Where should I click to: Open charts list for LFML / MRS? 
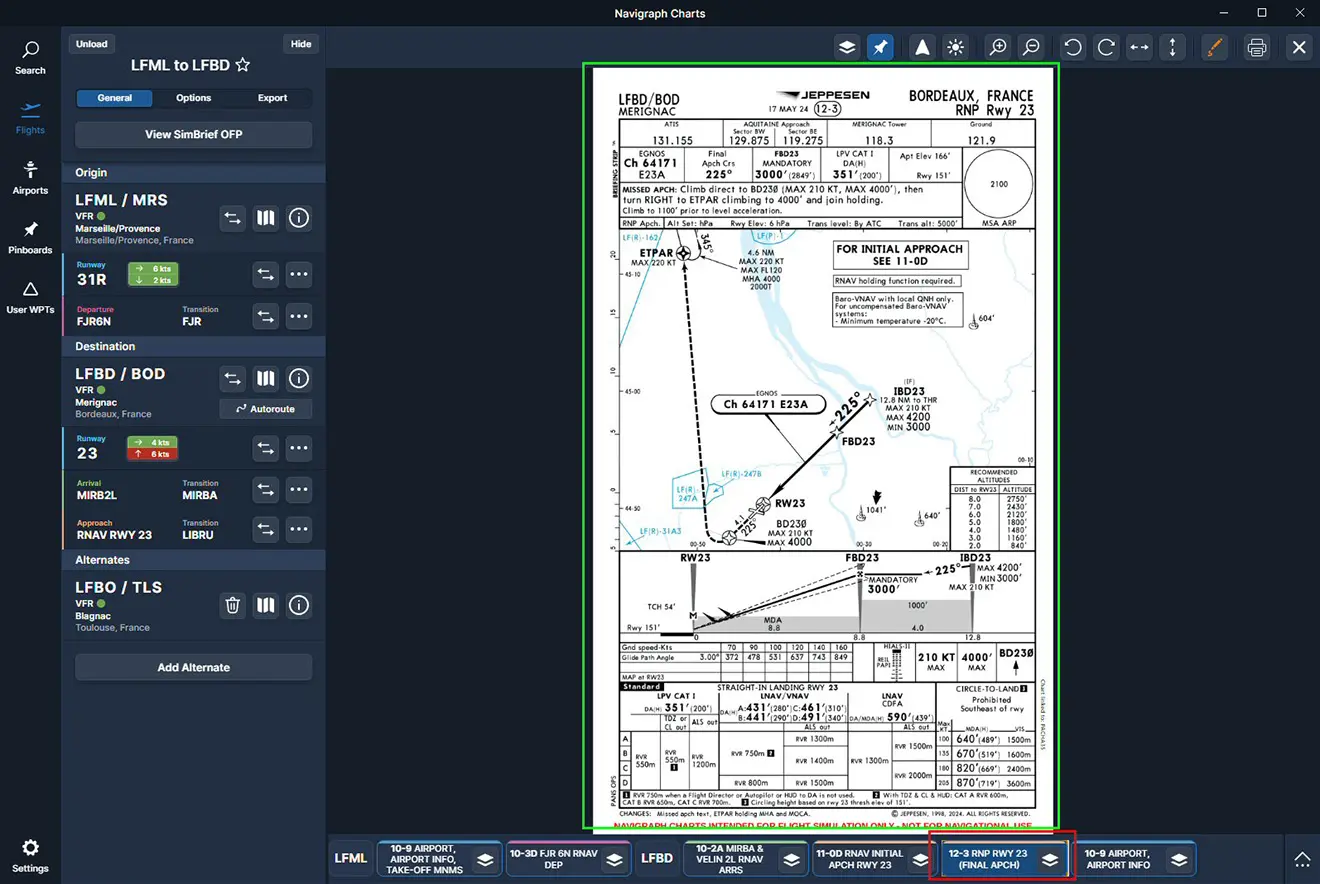pyautogui.click(x=265, y=218)
